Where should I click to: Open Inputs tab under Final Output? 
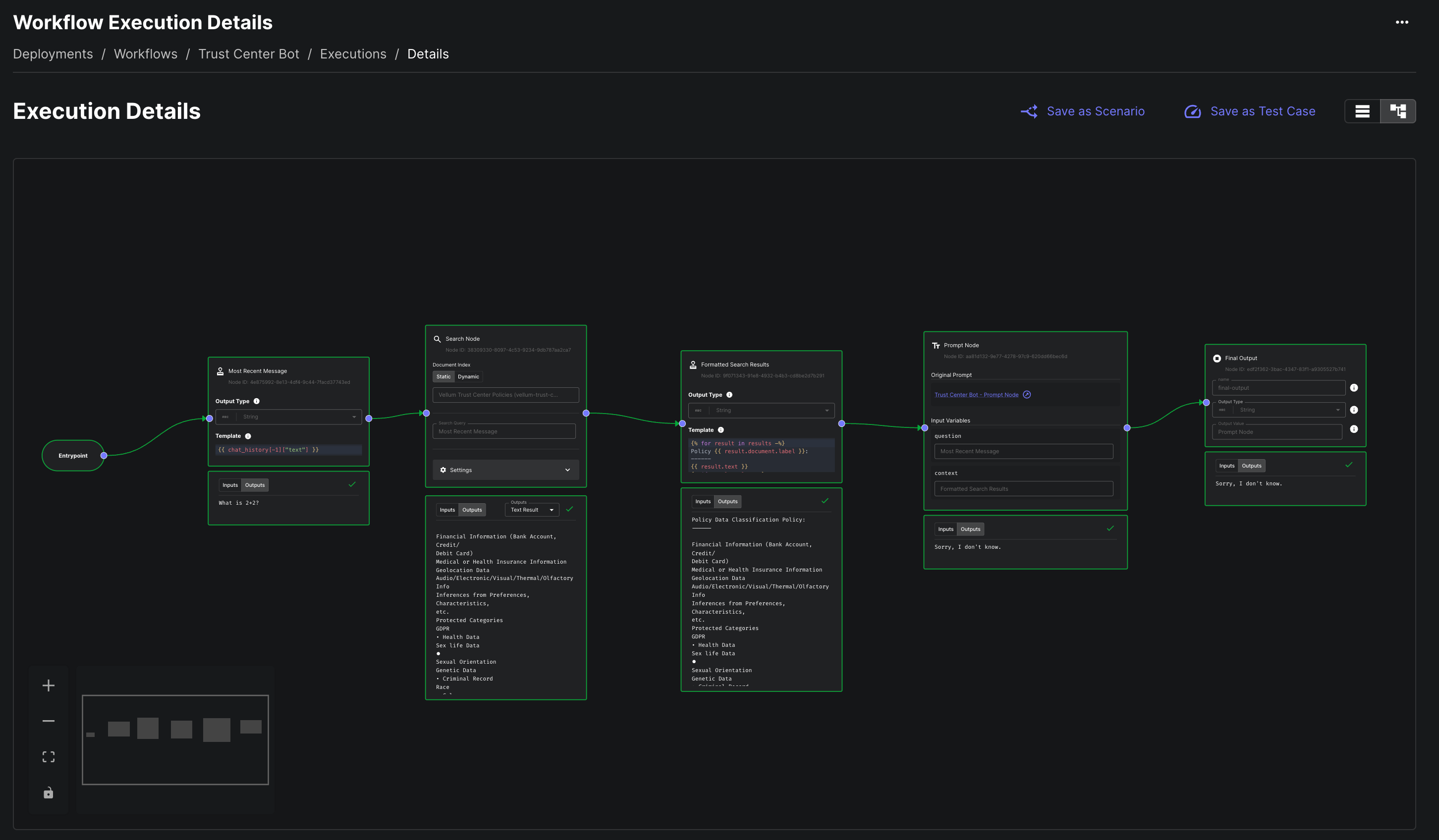pyautogui.click(x=1226, y=466)
